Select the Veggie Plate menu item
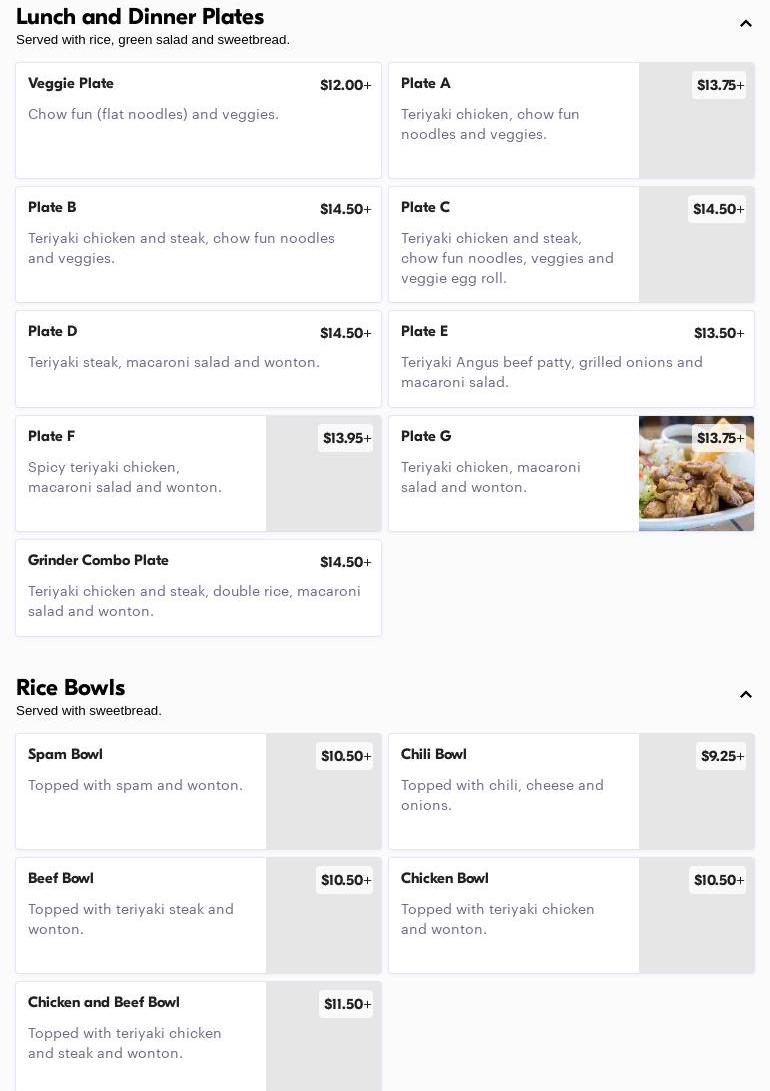This screenshot has height=1091, width=770. (198, 120)
